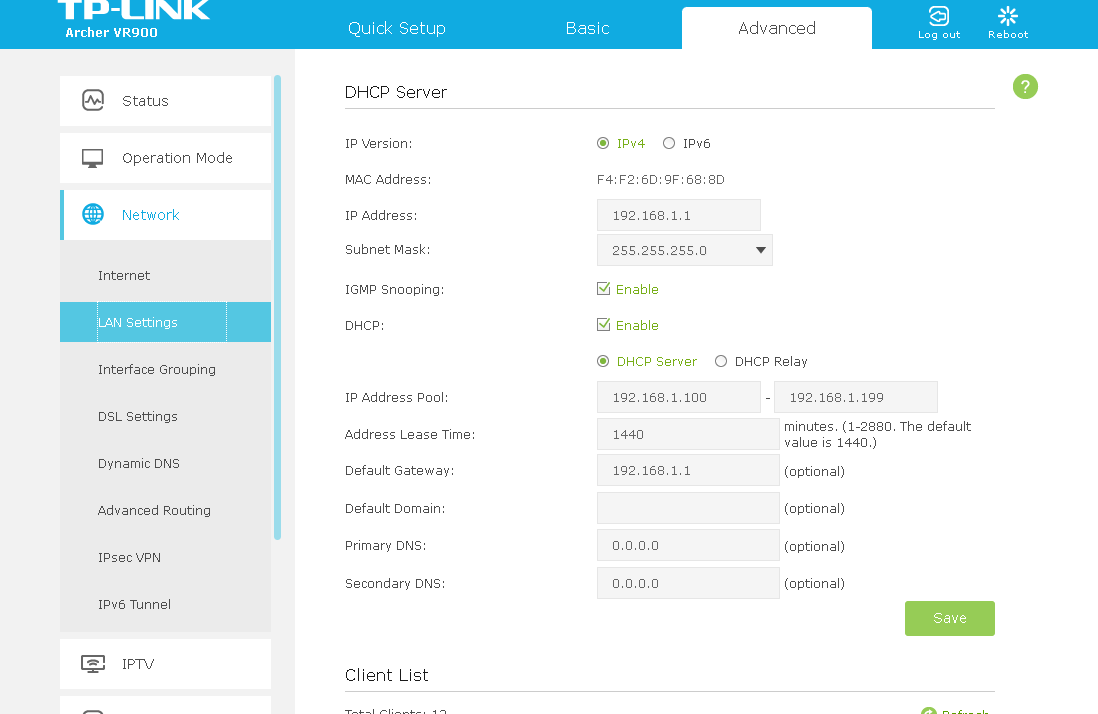Open the green help question mark

(1025, 87)
